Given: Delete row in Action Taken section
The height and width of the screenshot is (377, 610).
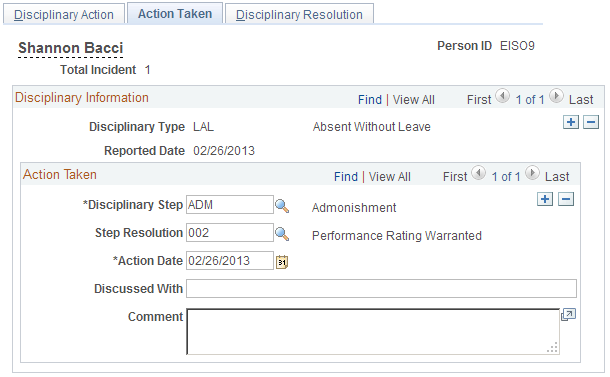Looking at the screenshot, I should (566, 199).
